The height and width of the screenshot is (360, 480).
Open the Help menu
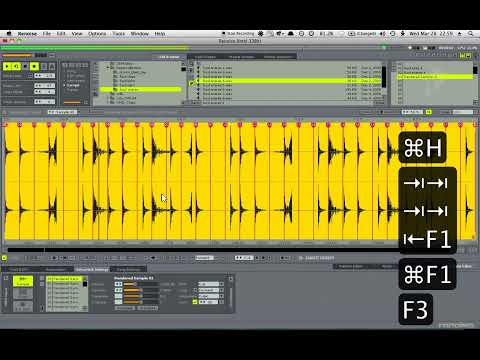coord(160,34)
